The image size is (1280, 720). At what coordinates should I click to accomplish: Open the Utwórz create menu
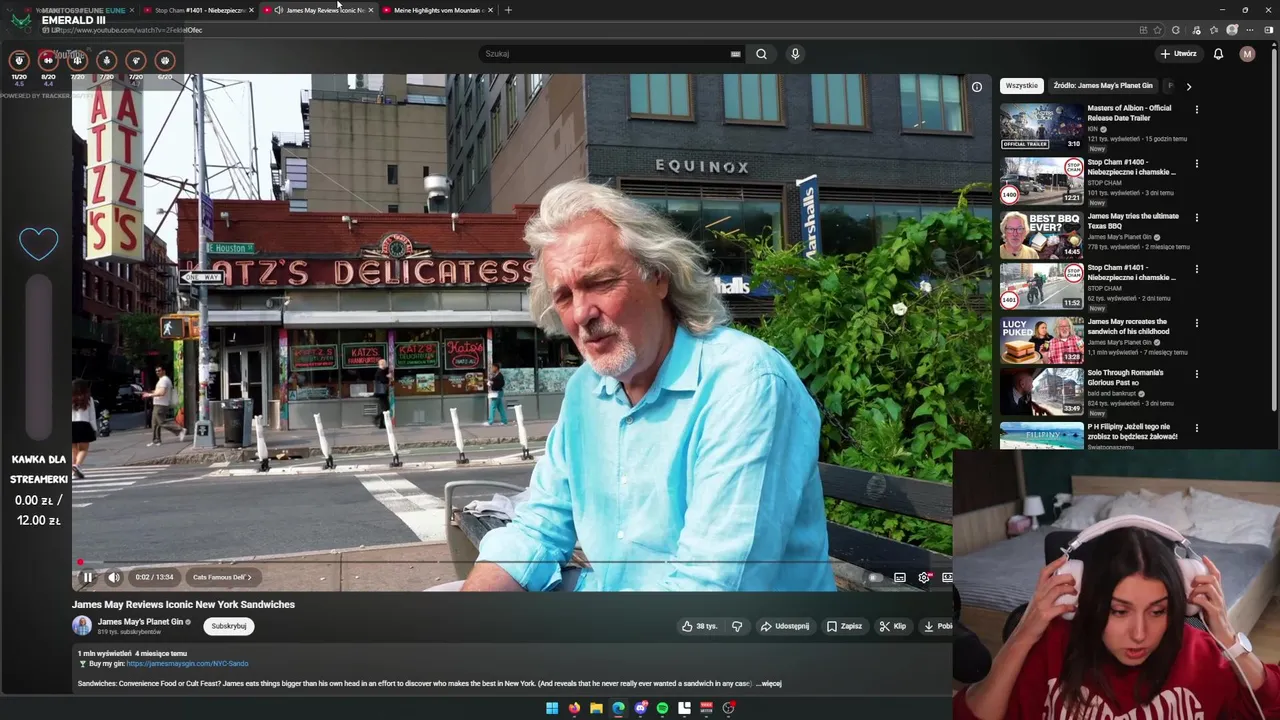(1178, 54)
